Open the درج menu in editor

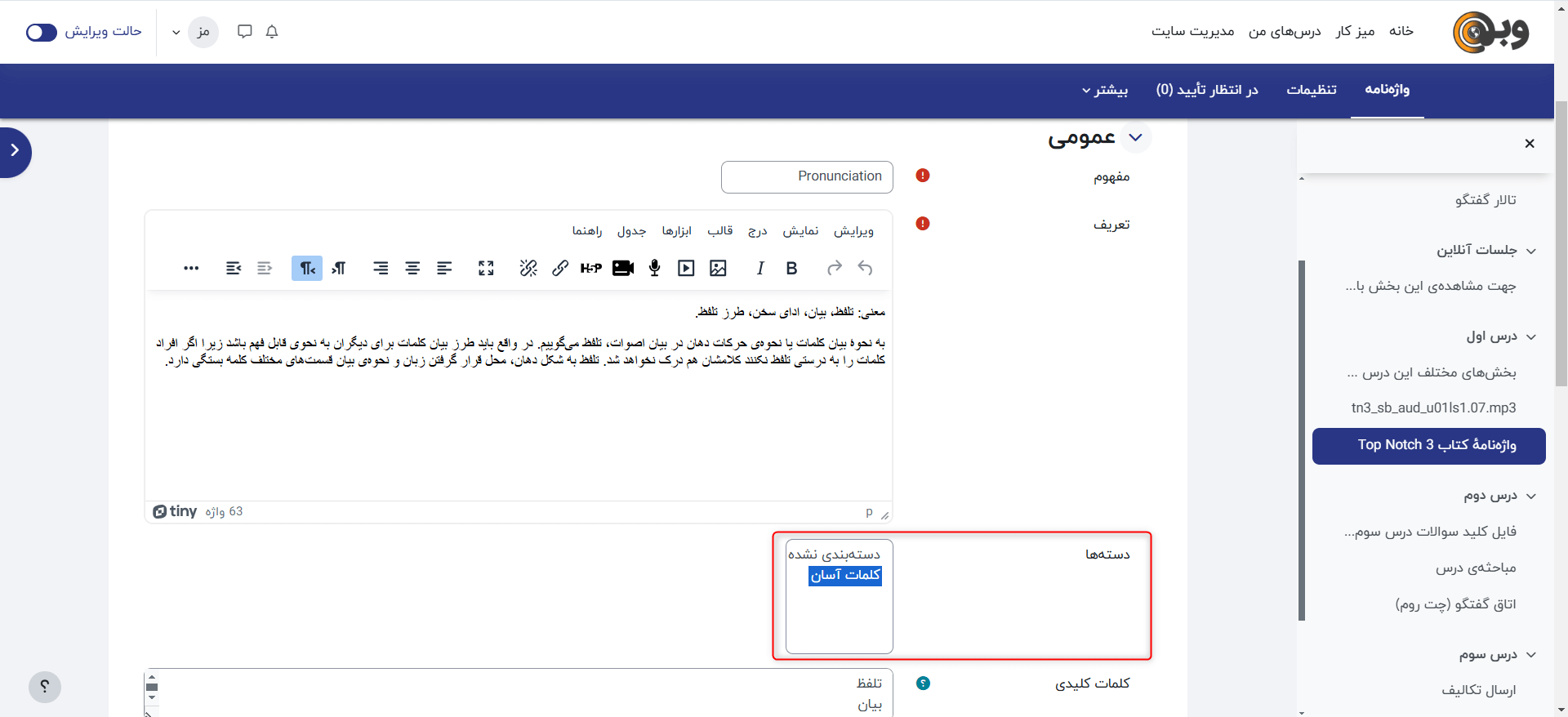(x=758, y=231)
